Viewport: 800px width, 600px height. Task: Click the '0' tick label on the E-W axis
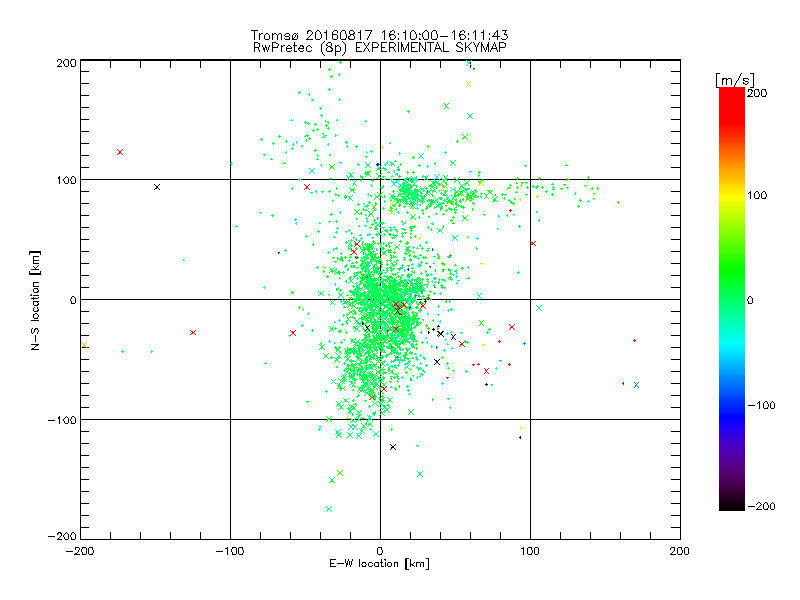[380, 551]
